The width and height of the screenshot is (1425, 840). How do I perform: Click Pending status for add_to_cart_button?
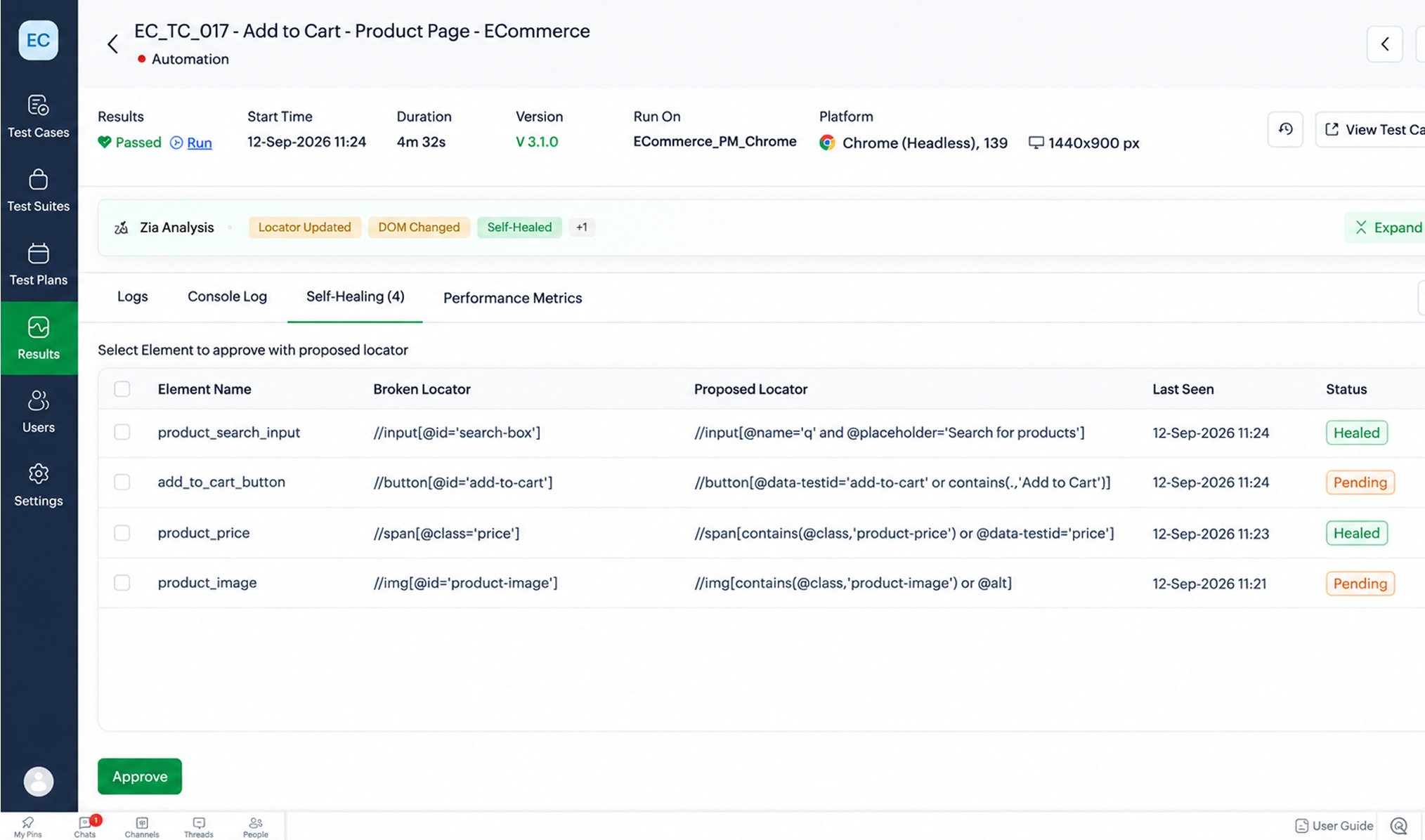[1360, 483]
